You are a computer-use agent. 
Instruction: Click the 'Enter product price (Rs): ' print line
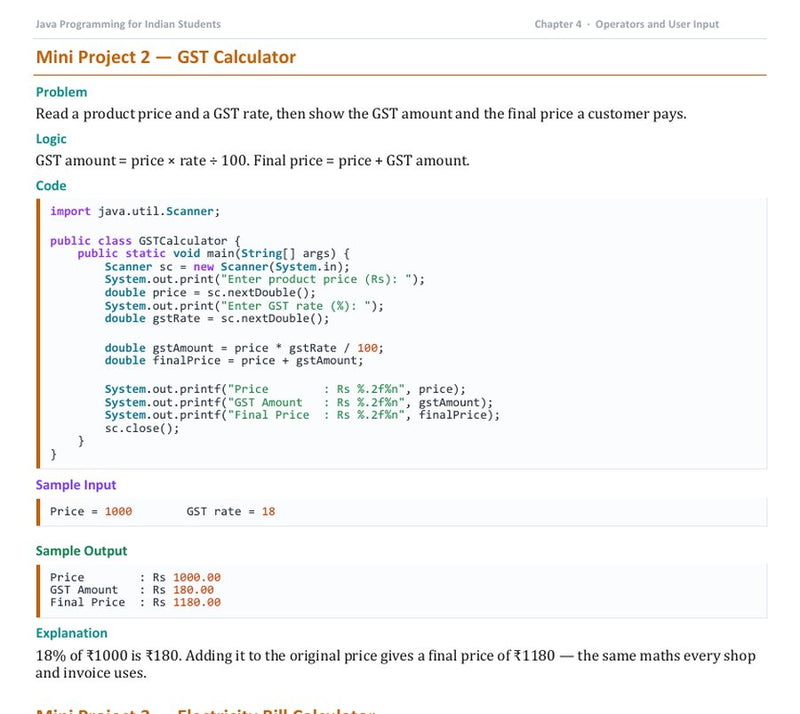coord(264,279)
